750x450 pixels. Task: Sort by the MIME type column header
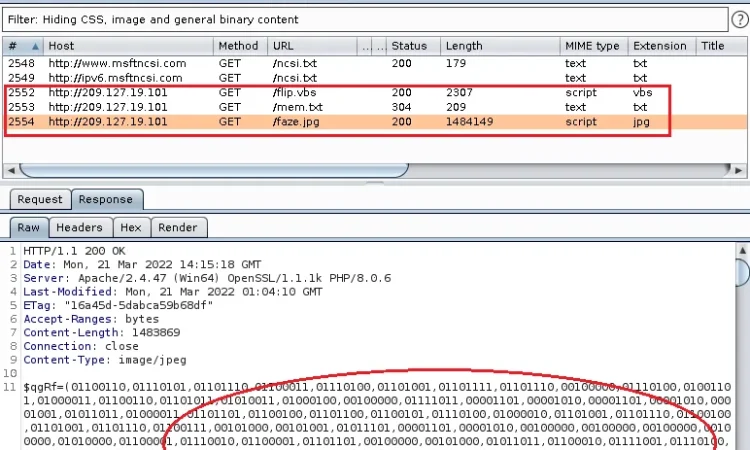[x=594, y=46]
